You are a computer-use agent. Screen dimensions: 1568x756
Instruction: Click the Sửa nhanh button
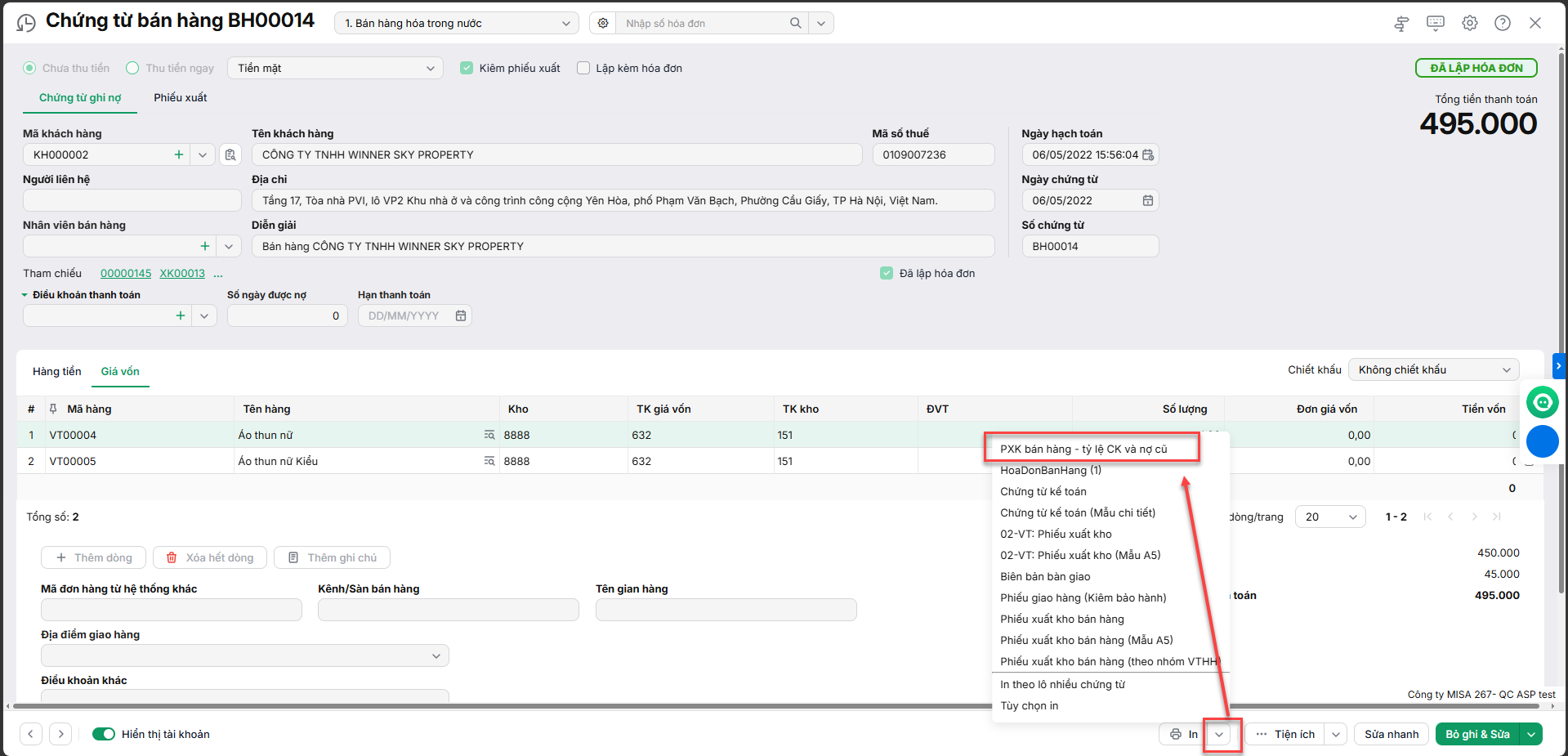click(1392, 734)
